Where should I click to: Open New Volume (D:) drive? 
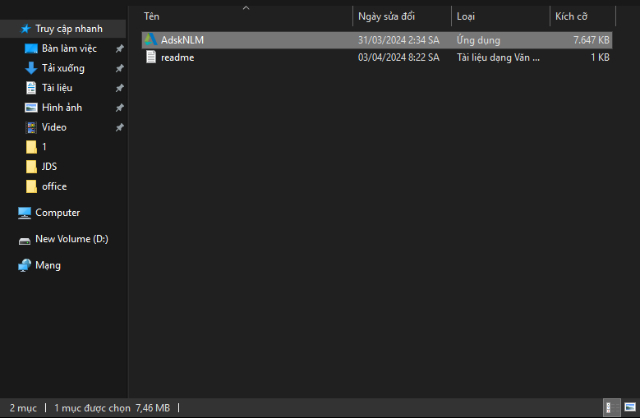(x=25, y=240)
